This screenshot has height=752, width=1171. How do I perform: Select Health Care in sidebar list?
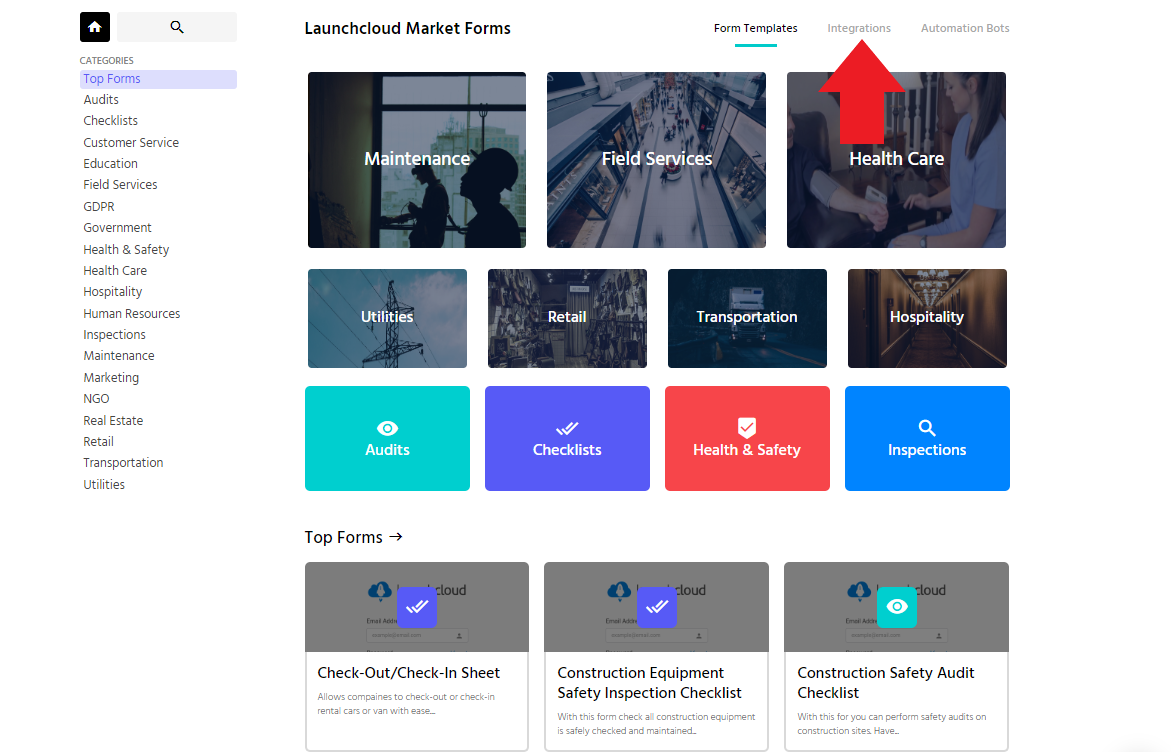click(x=115, y=270)
